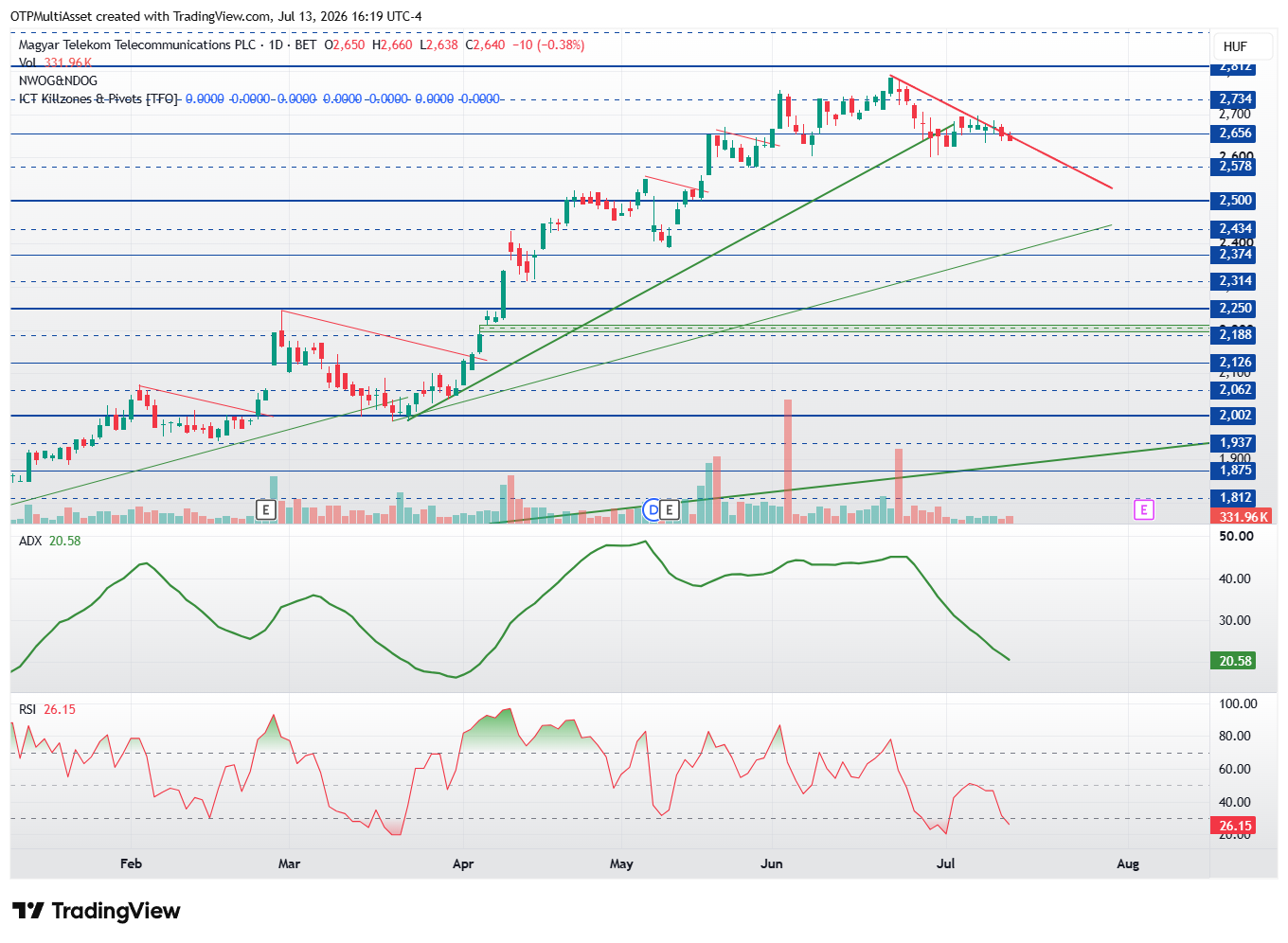
Task: Click the ADX indicator label
Action: (31, 541)
